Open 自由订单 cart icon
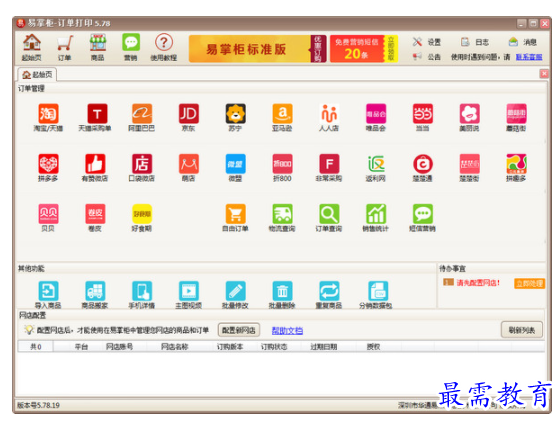 [235, 217]
